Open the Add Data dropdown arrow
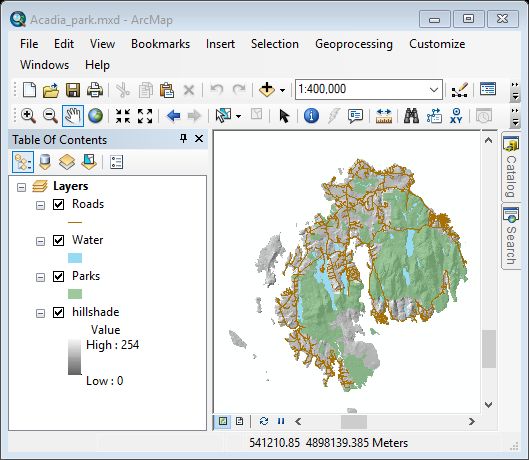The width and height of the screenshot is (529, 460). [x=282, y=90]
